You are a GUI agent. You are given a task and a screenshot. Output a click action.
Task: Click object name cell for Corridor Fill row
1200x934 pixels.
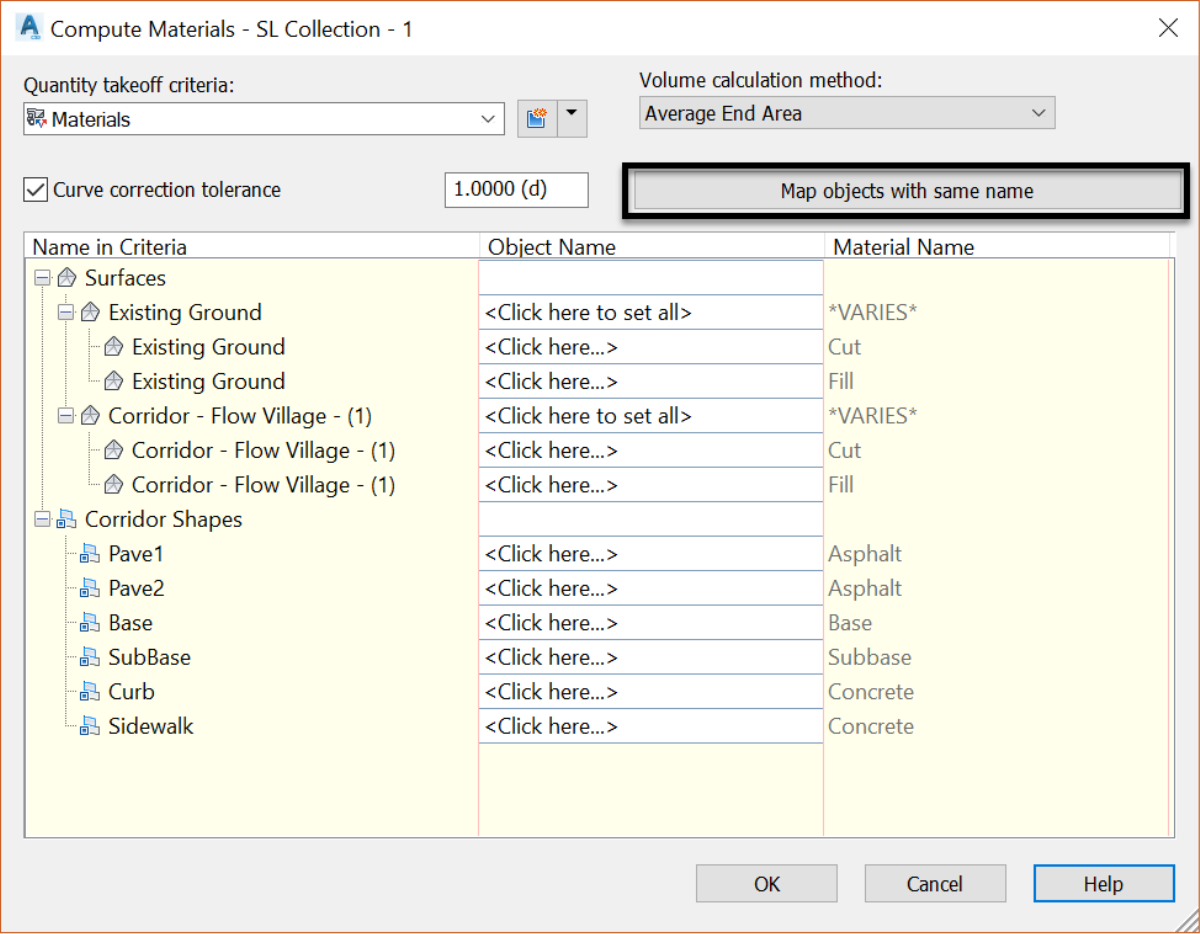click(651, 485)
